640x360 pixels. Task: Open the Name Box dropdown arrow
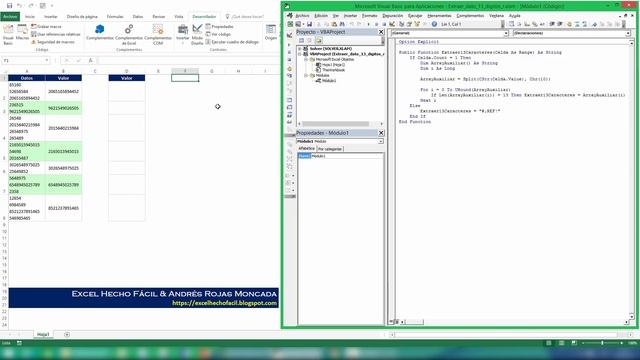coord(47,60)
